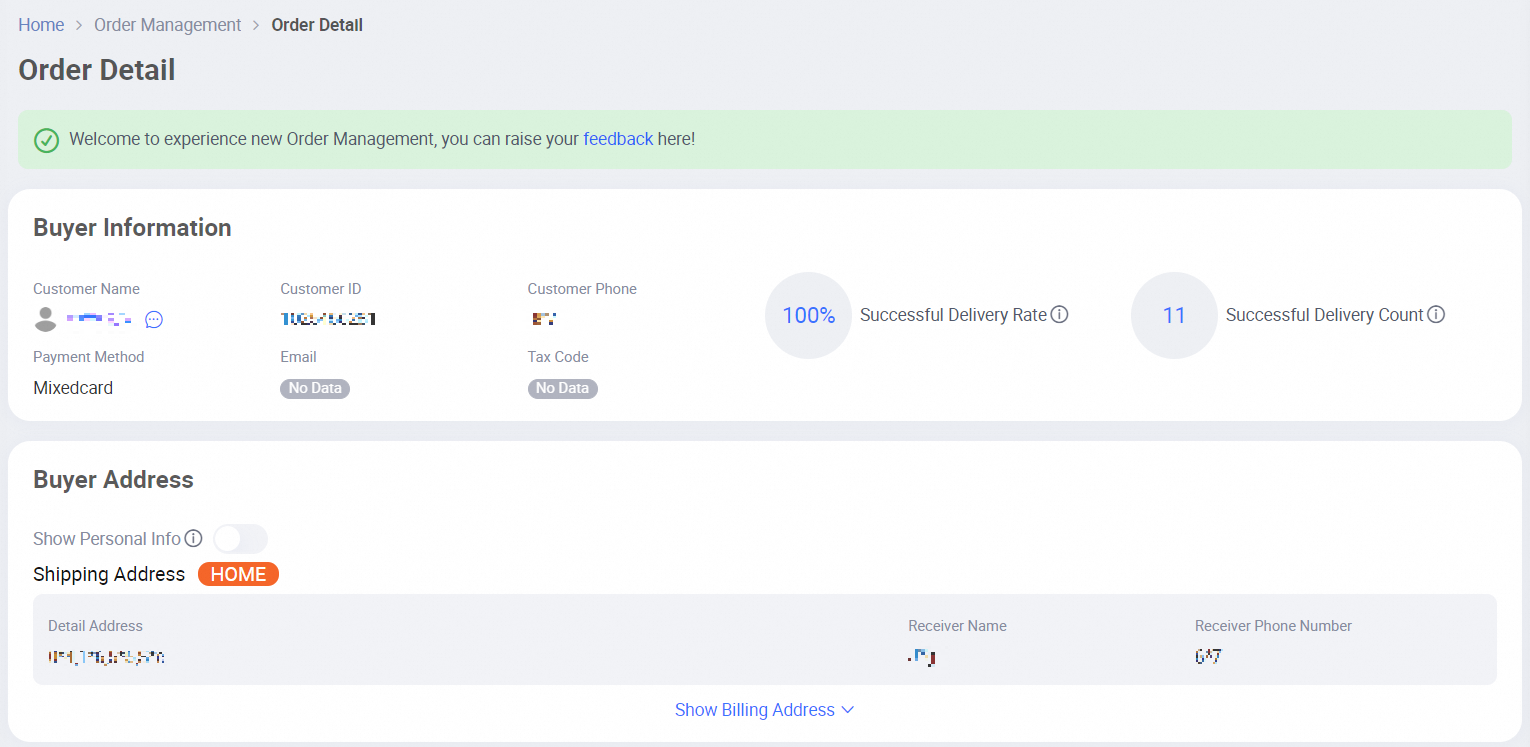Click Successful Delivery Count info icon
This screenshot has width=1530, height=747.
coord(1436,315)
